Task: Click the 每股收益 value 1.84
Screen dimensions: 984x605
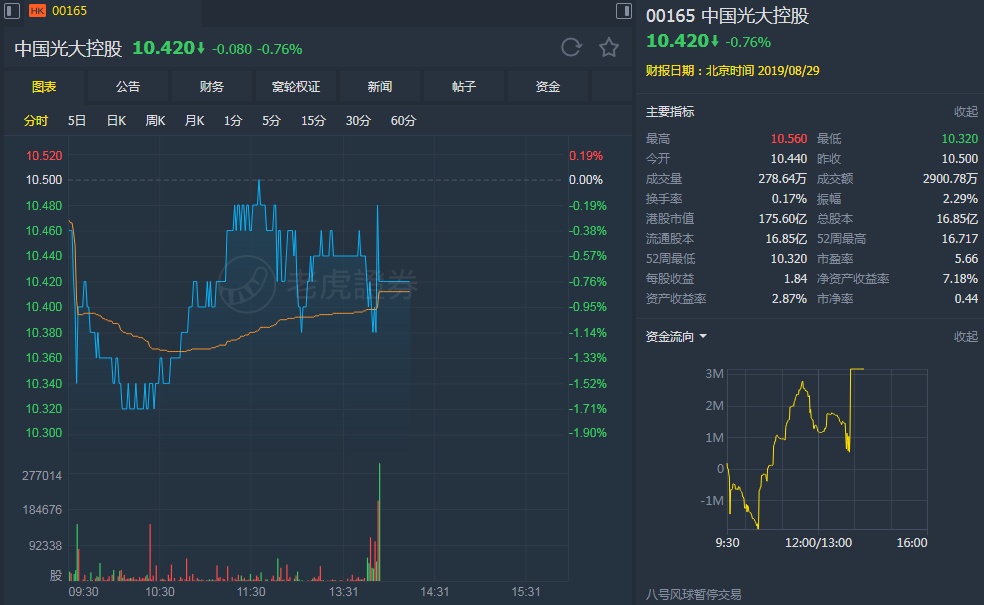Action: [x=795, y=279]
